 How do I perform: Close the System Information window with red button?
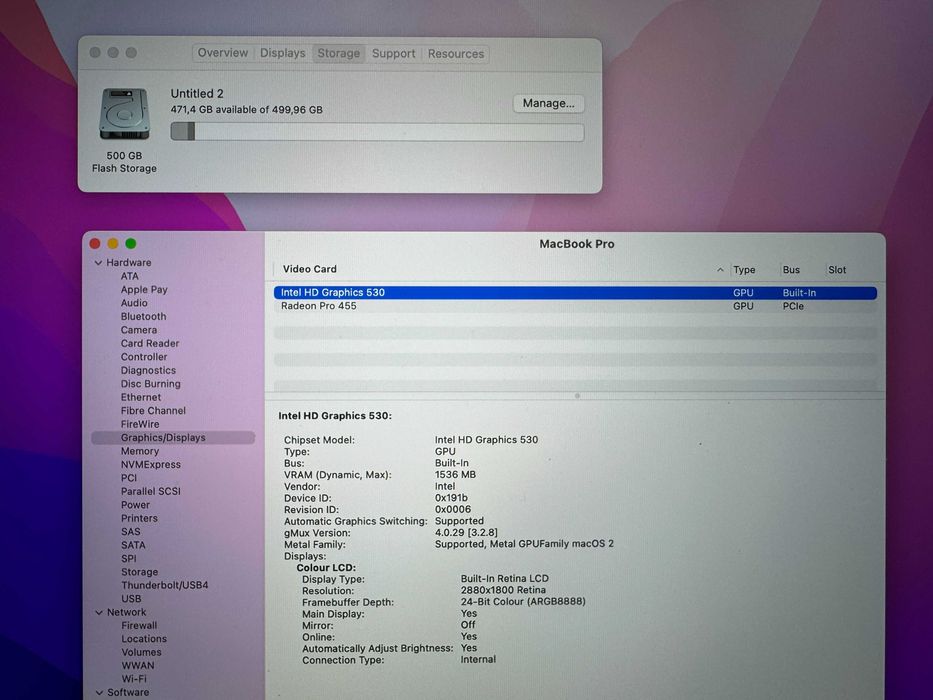(x=95, y=243)
